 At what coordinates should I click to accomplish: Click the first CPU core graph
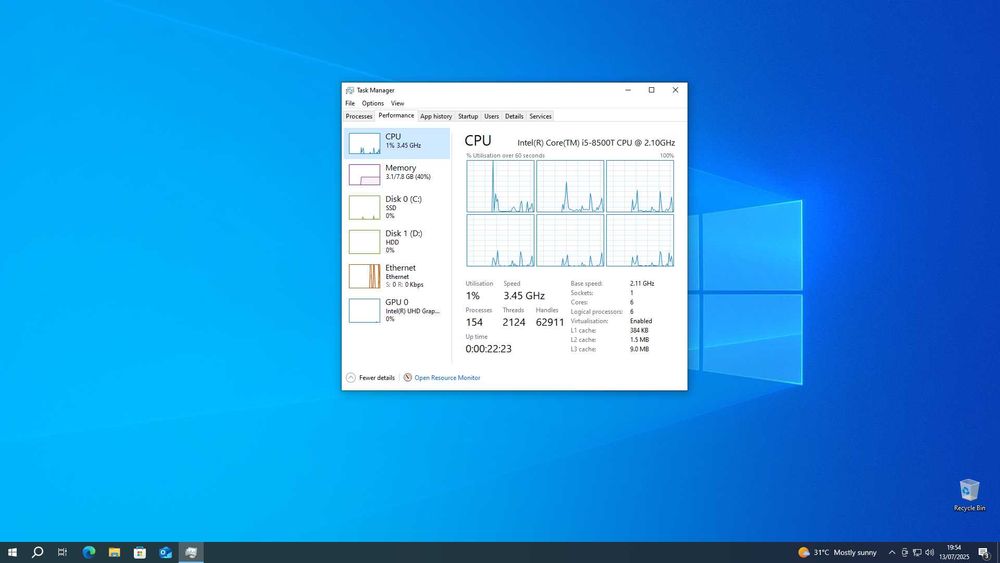500,186
